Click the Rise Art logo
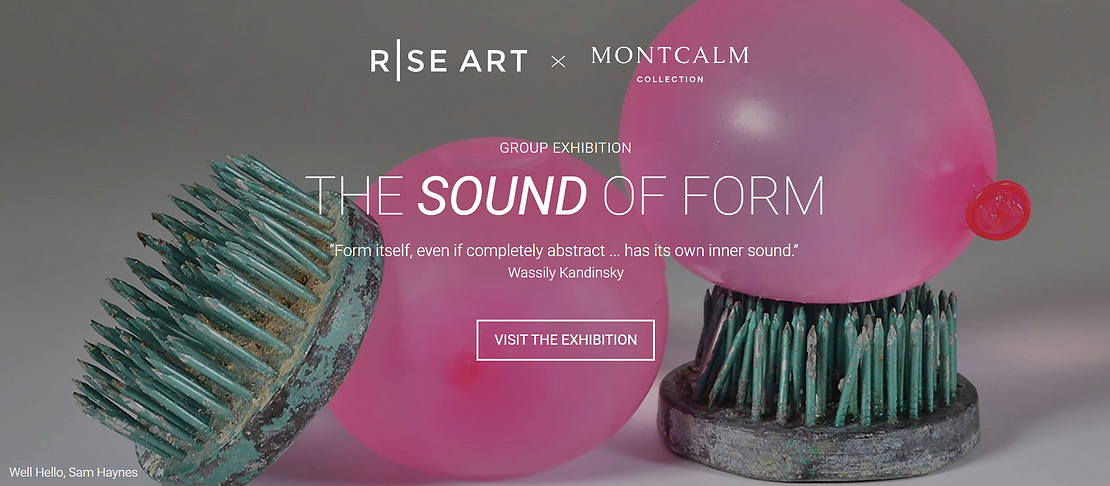The width and height of the screenshot is (1110, 486). point(448,61)
